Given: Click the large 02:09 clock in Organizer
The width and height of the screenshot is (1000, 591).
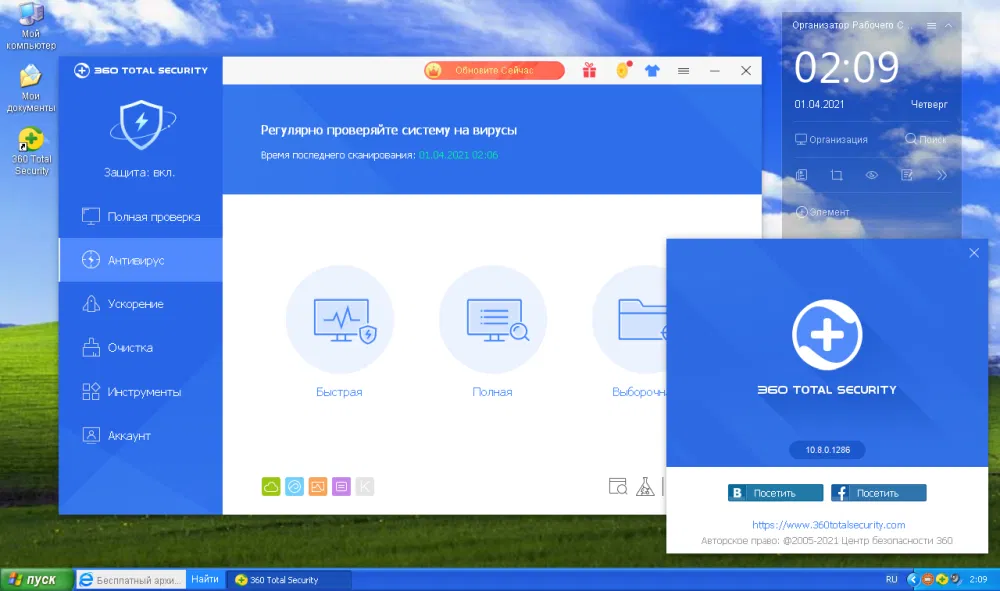Looking at the screenshot, I should coord(846,67).
